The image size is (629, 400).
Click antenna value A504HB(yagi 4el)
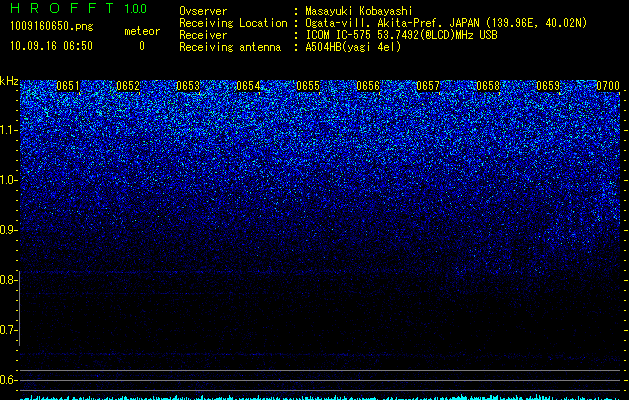pos(353,47)
